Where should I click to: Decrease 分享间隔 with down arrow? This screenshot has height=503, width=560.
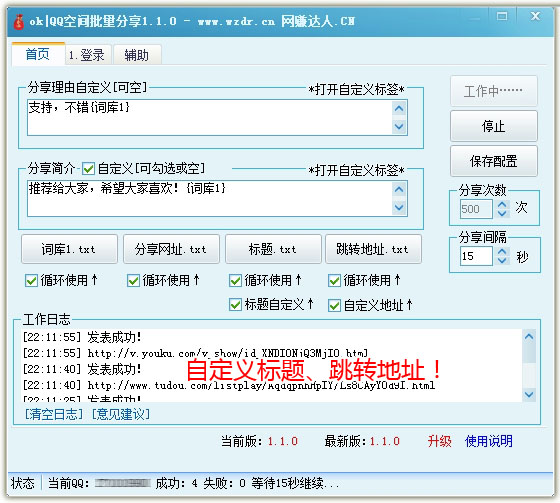[502, 261]
